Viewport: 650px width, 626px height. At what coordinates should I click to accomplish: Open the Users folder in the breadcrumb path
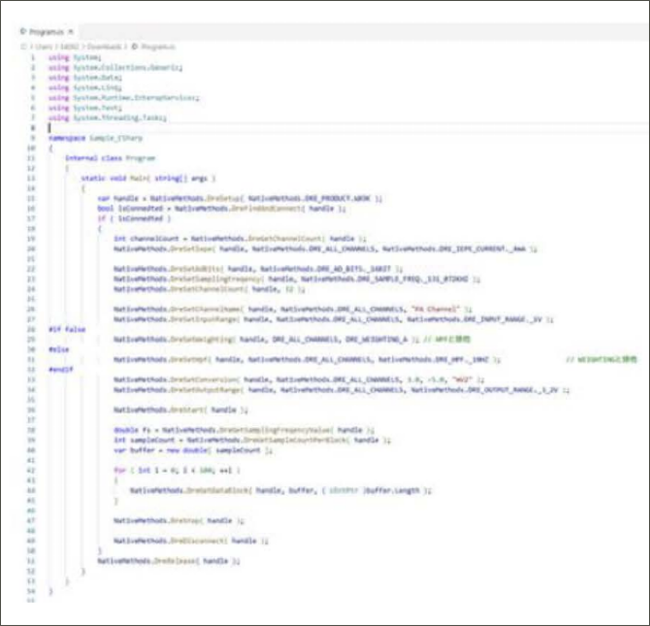tap(41, 46)
